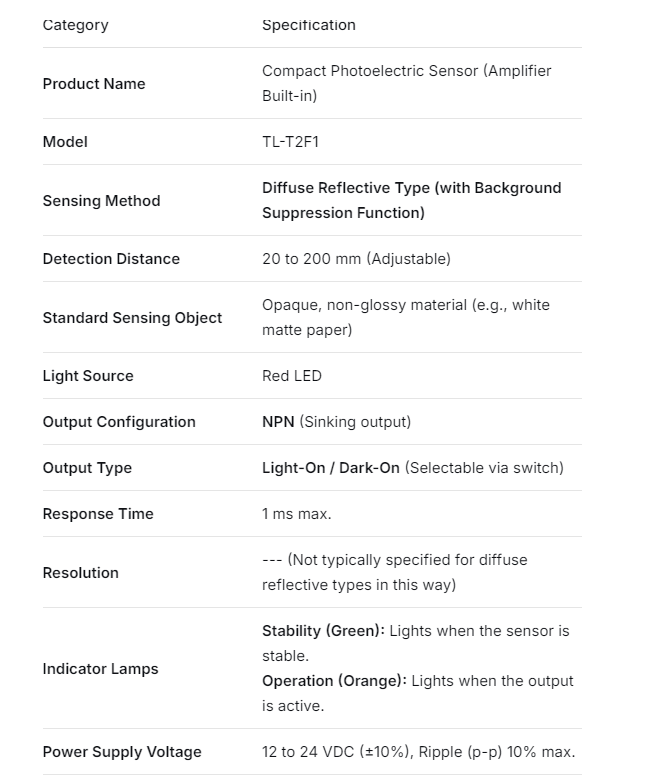Select the "Opaque, non-glossy material" text
656x775 pixels.
point(364,305)
